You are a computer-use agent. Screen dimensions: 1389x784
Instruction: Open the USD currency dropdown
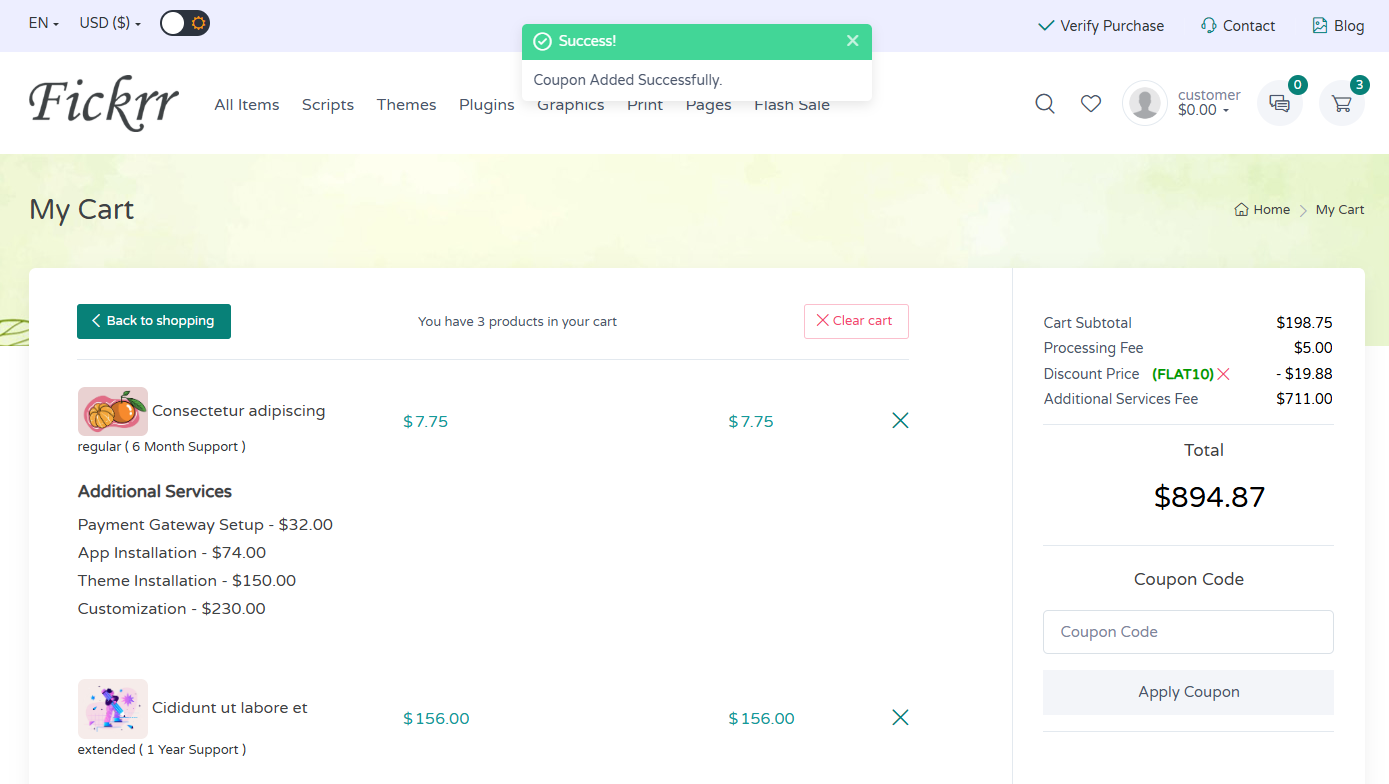[x=110, y=24]
